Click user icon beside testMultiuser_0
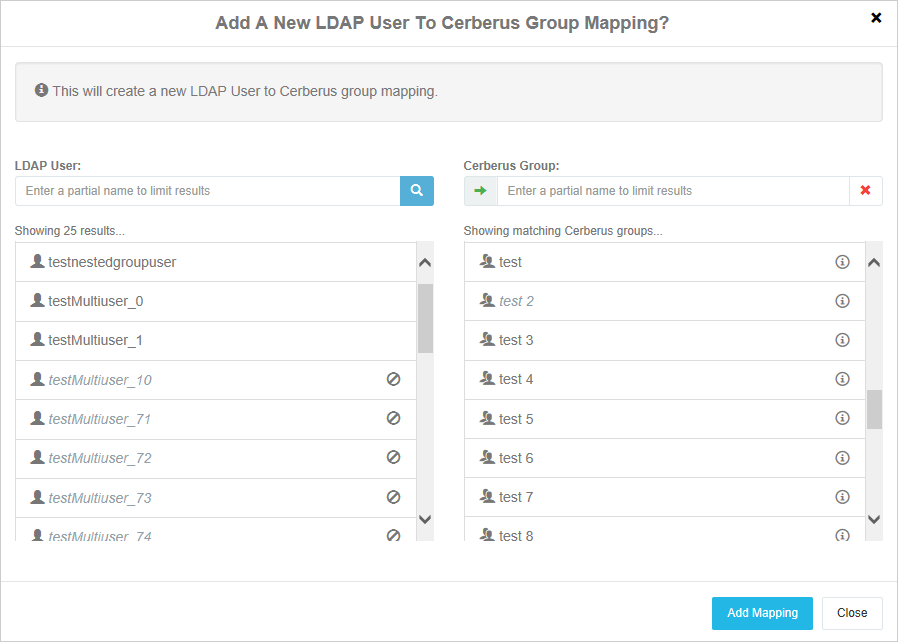Image resolution: width=898 pixels, height=642 pixels. [x=37, y=300]
